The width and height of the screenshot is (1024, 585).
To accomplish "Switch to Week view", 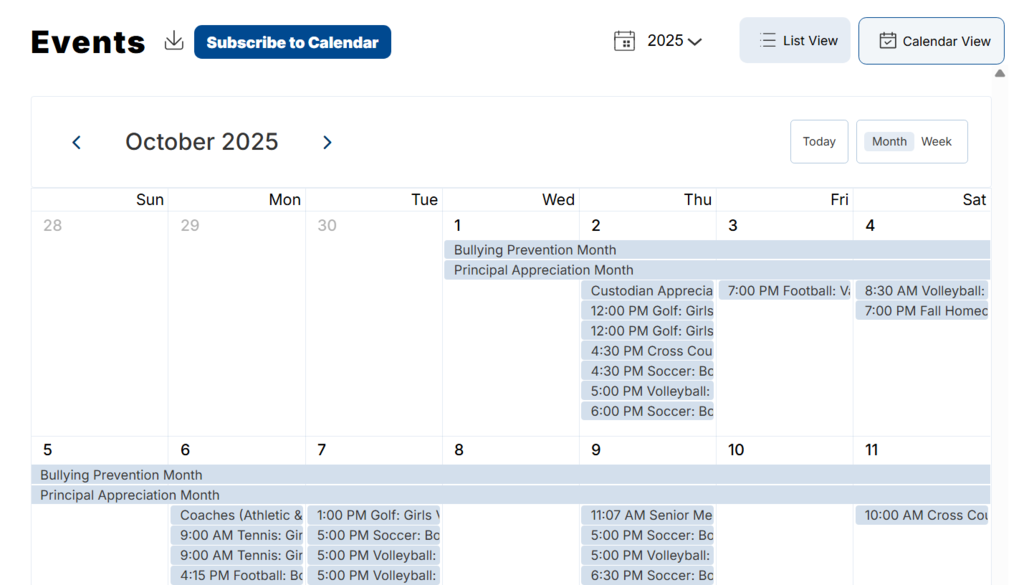I will (936, 141).
